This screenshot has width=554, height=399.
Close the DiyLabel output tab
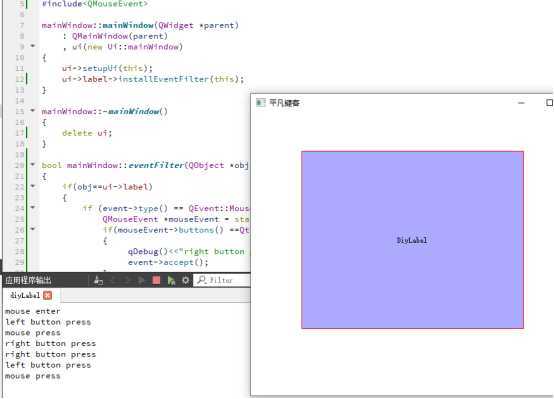(47, 295)
